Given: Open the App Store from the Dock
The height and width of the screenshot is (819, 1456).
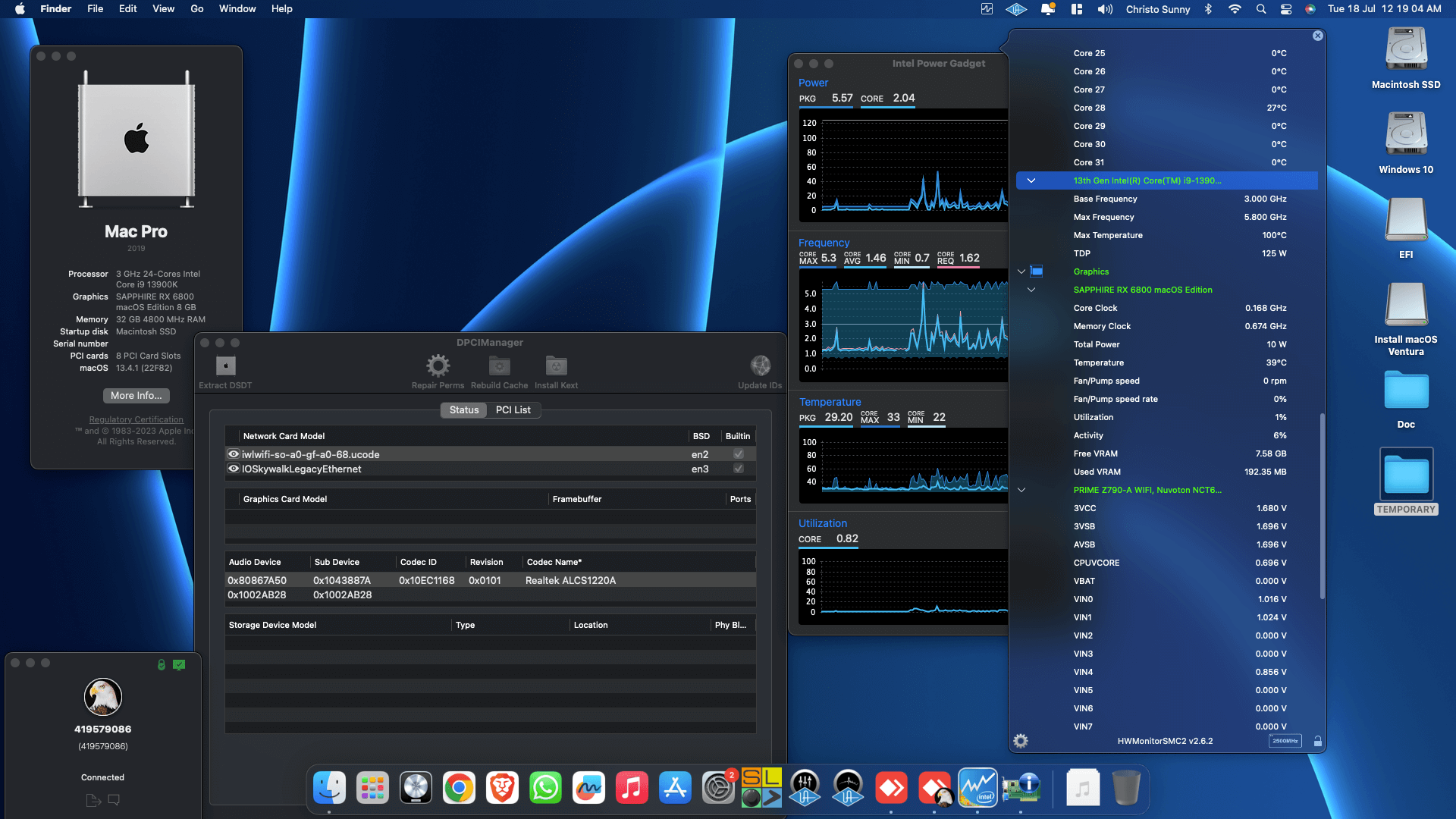Looking at the screenshot, I should click(675, 789).
